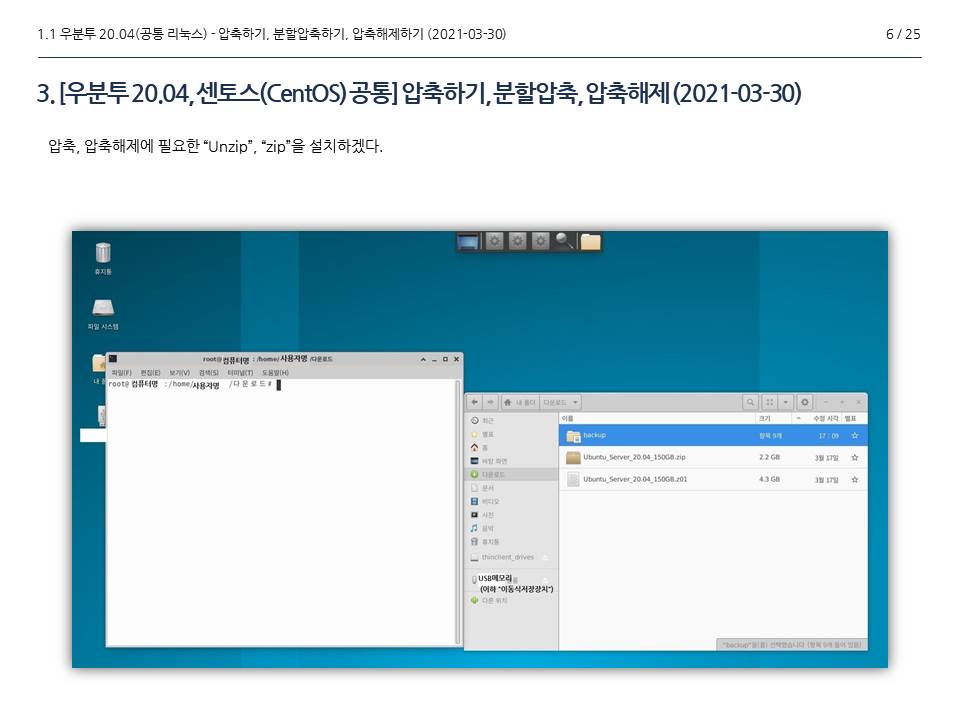Sort files by the 크기 column
This screenshot has height=720, width=960.
(x=774, y=418)
